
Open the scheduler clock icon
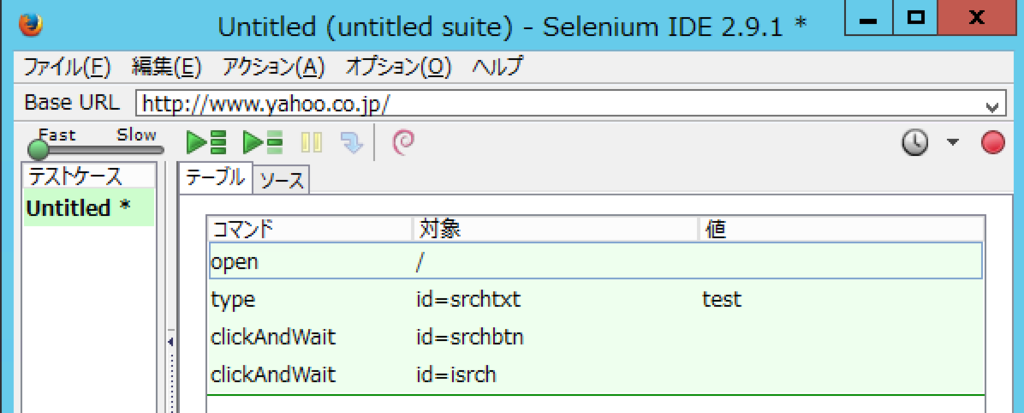coord(915,142)
